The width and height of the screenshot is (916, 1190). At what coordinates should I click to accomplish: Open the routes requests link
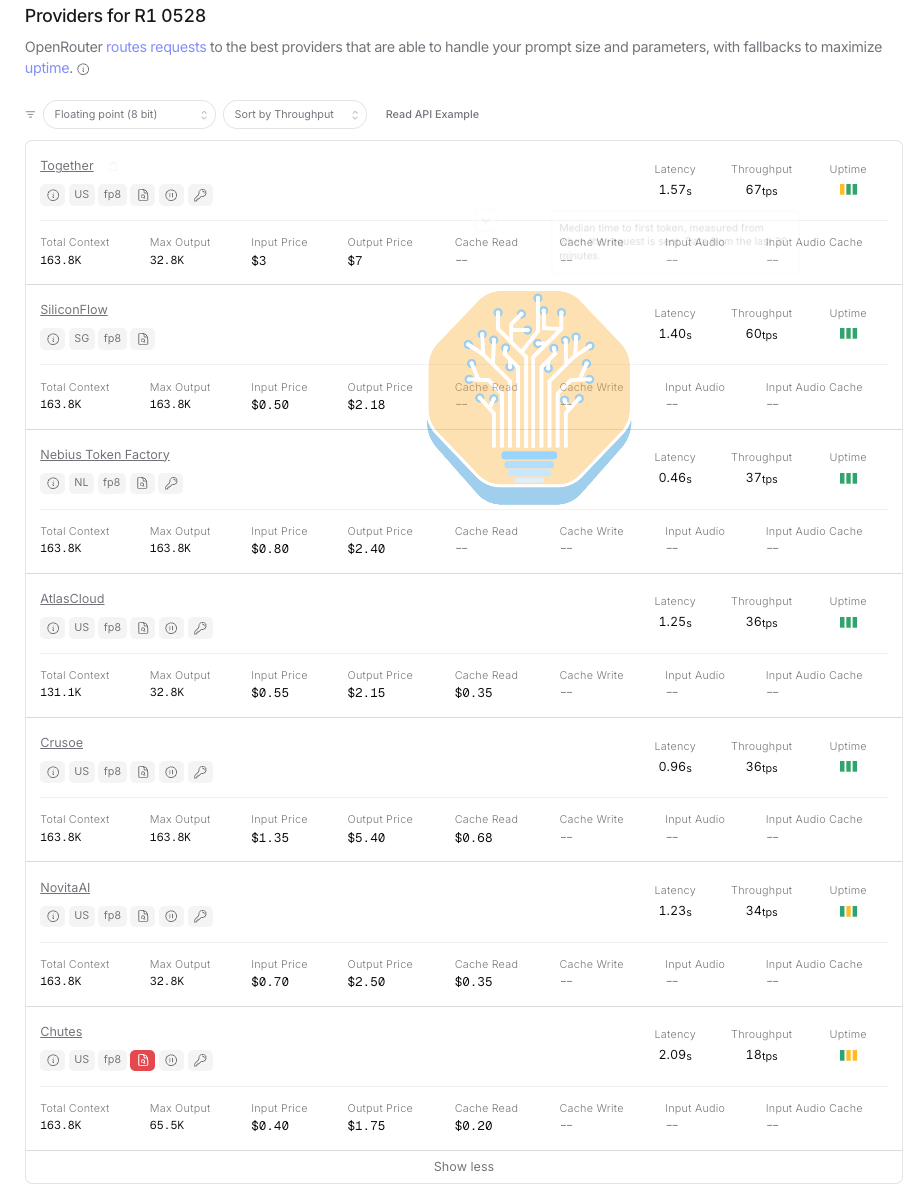[156, 47]
